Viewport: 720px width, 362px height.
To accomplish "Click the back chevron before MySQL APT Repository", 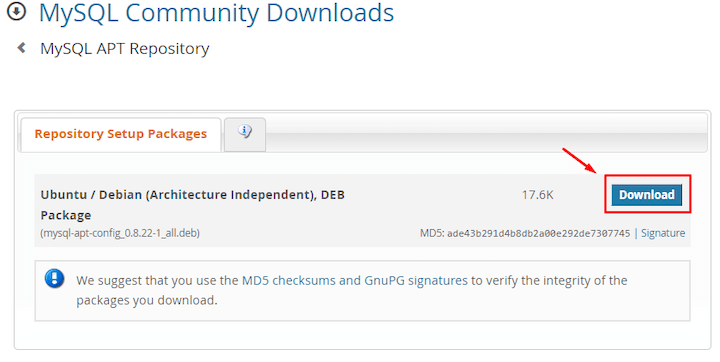I will [x=22, y=47].
